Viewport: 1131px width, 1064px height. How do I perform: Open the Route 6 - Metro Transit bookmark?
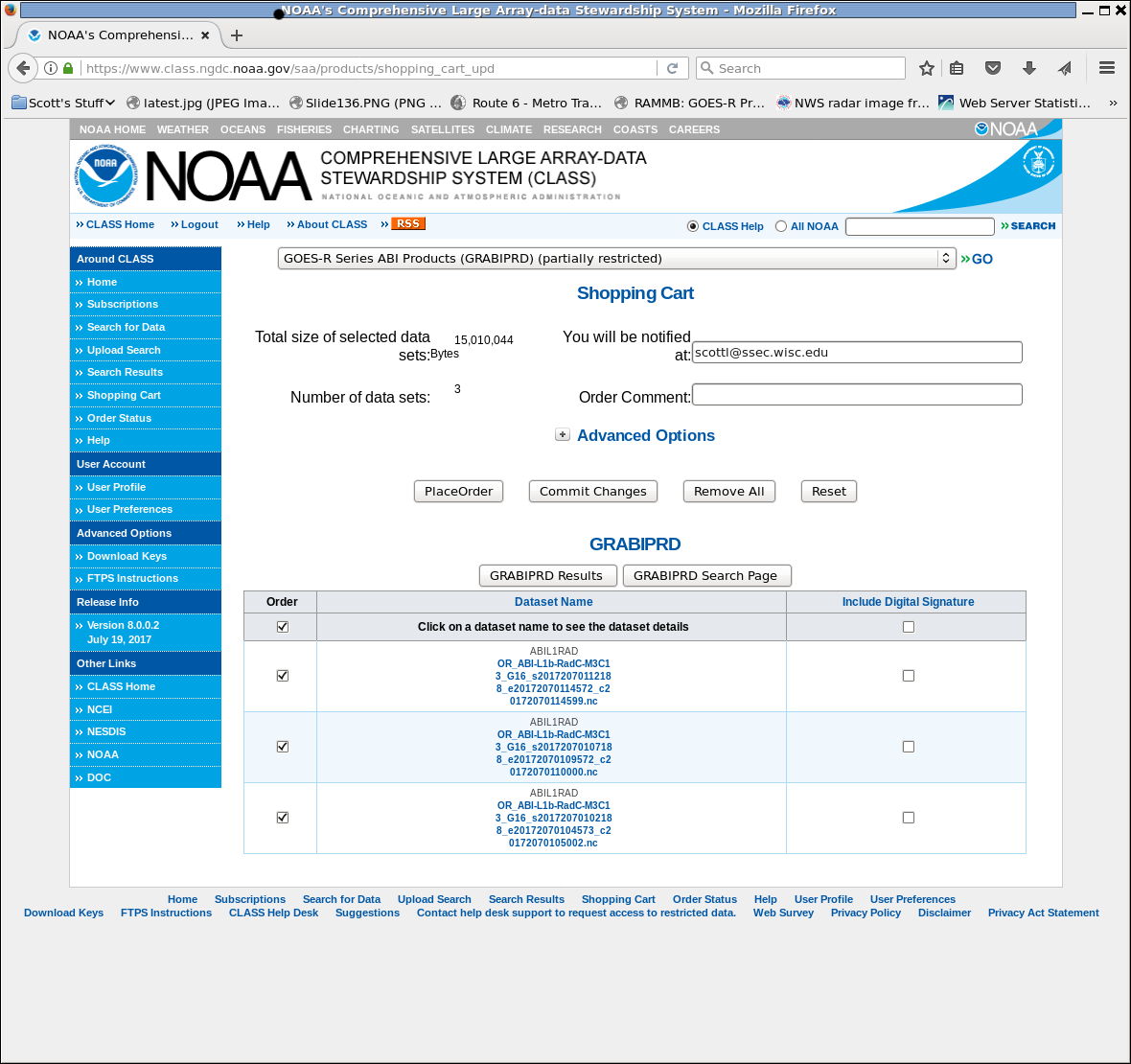[526, 104]
